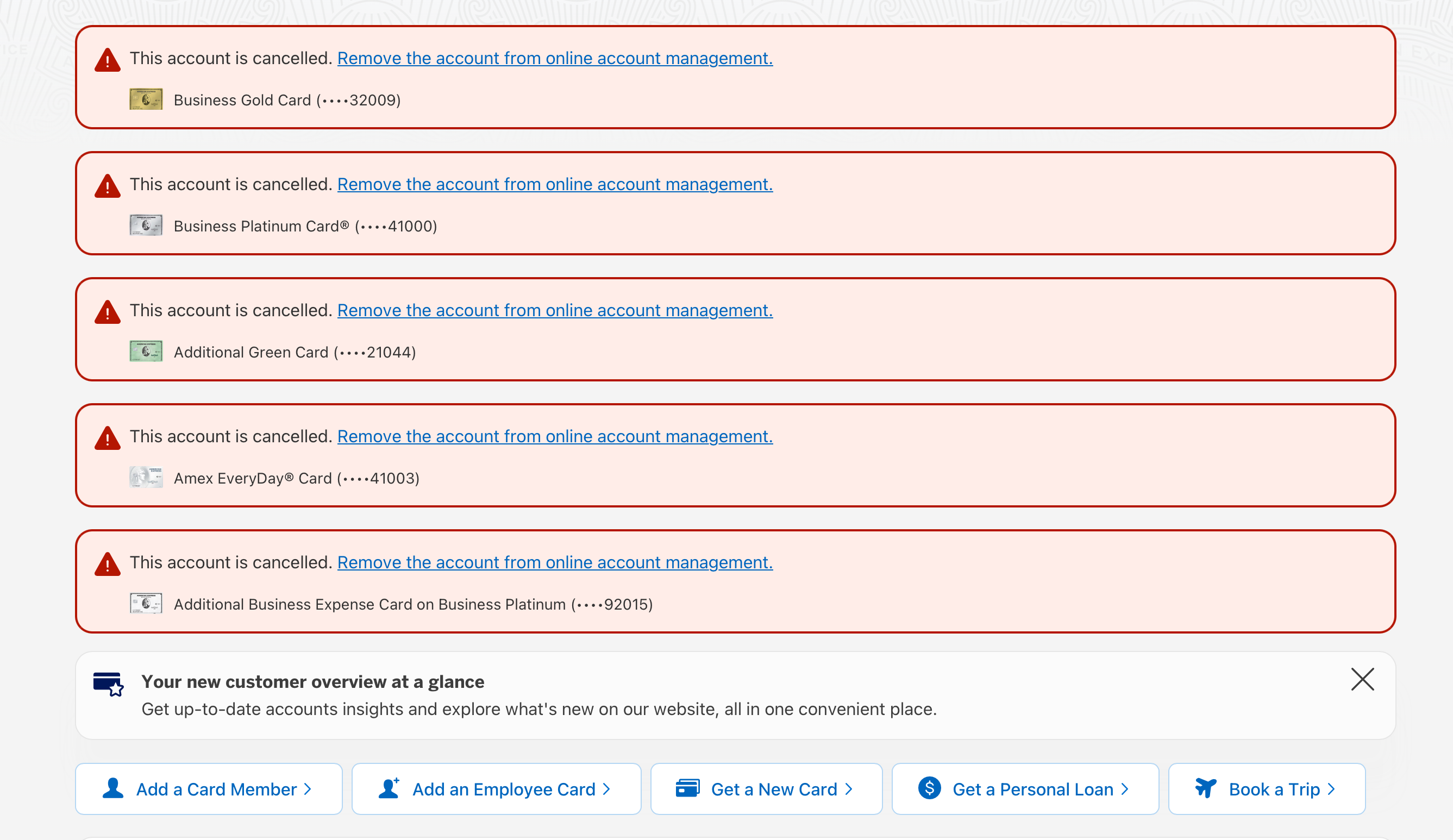Click warning icon on Additional Green Card alert

click(107, 312)
